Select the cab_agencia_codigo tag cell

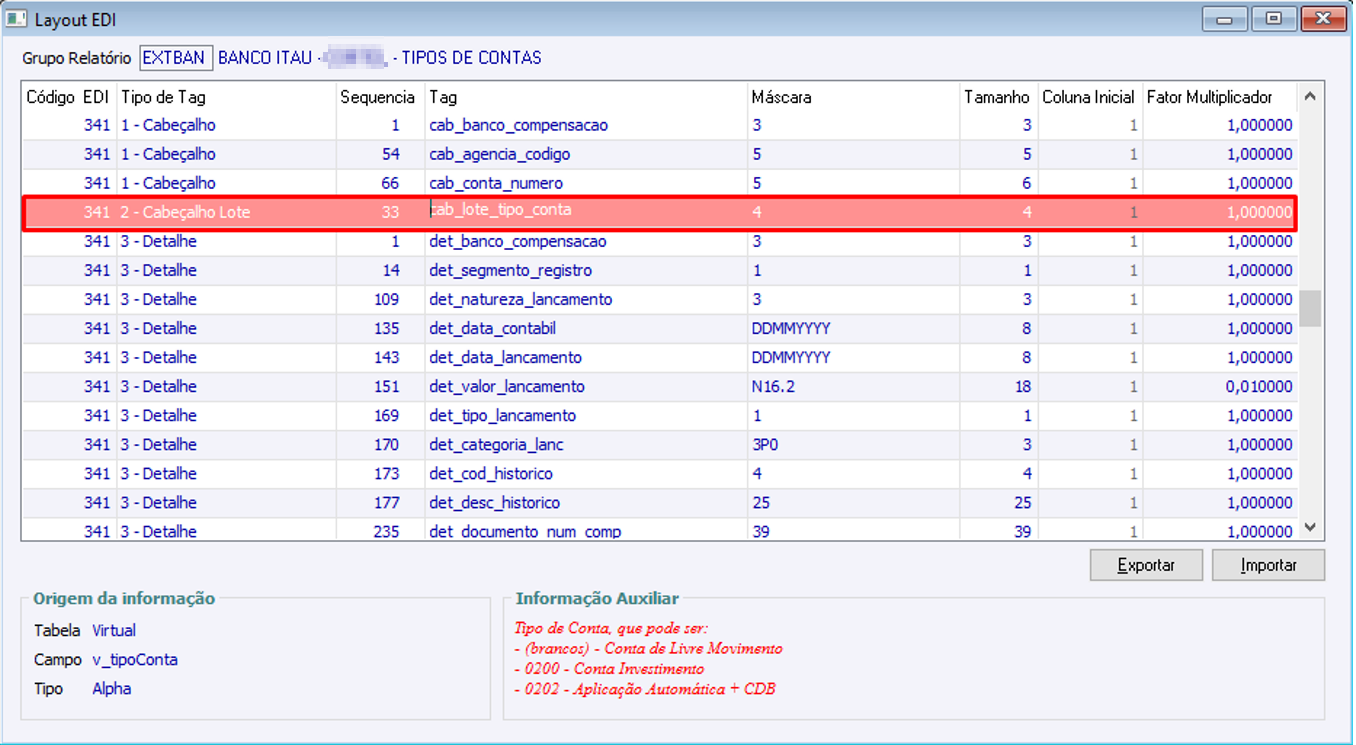586,154
